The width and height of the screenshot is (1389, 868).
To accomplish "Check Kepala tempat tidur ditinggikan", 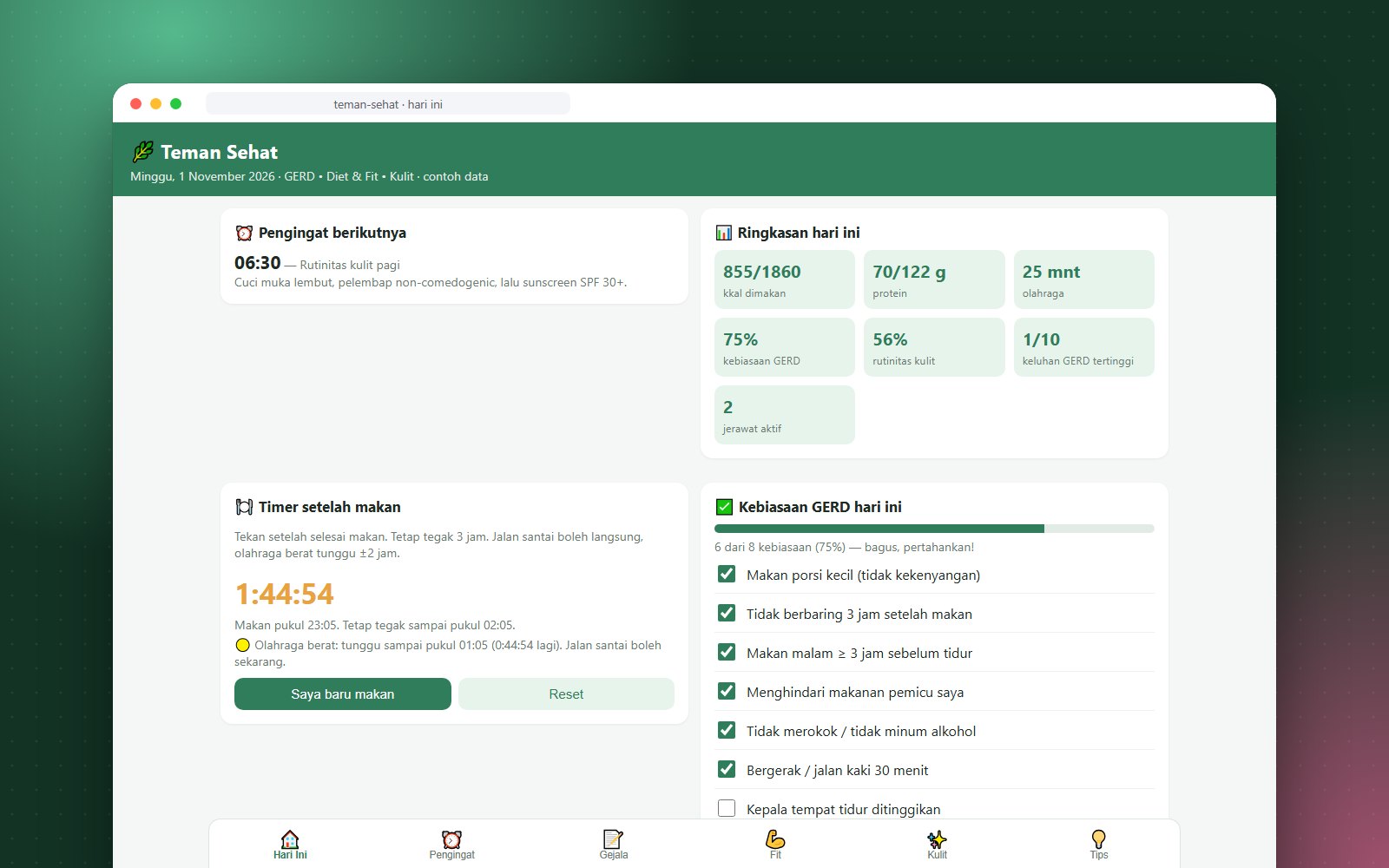I will coord(727,808).
